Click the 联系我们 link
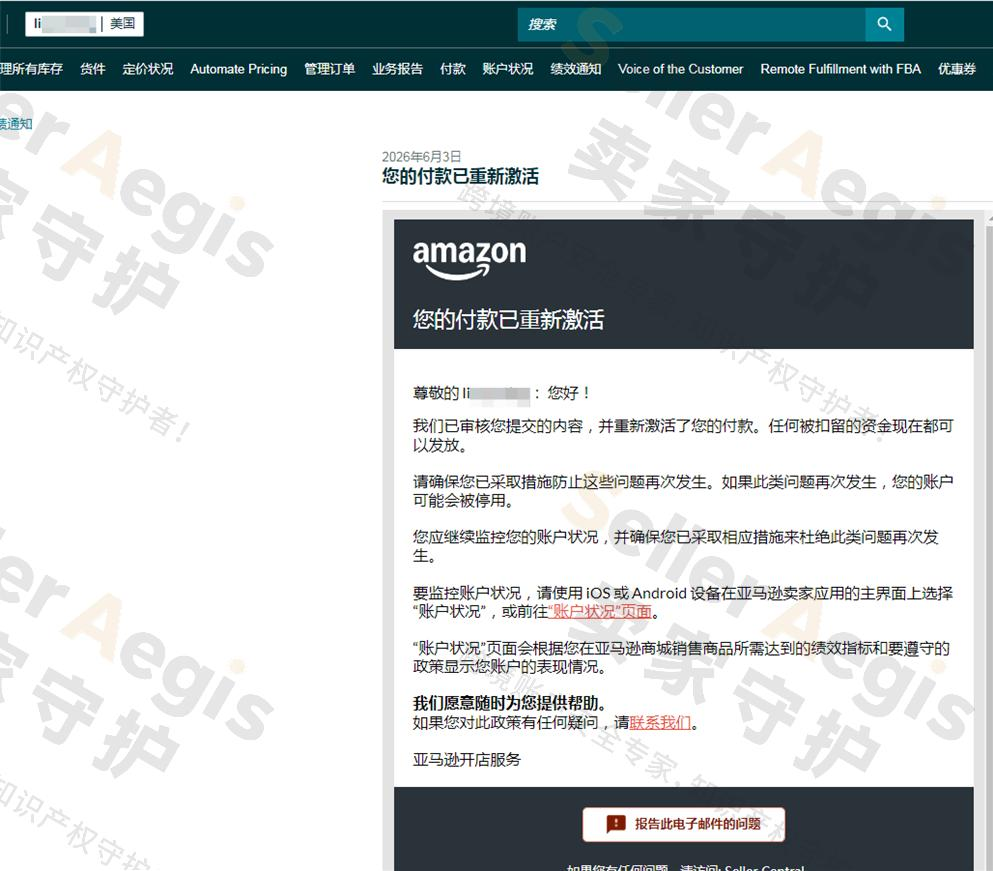This screenshot has height=871, width=993. click(660, 722)
